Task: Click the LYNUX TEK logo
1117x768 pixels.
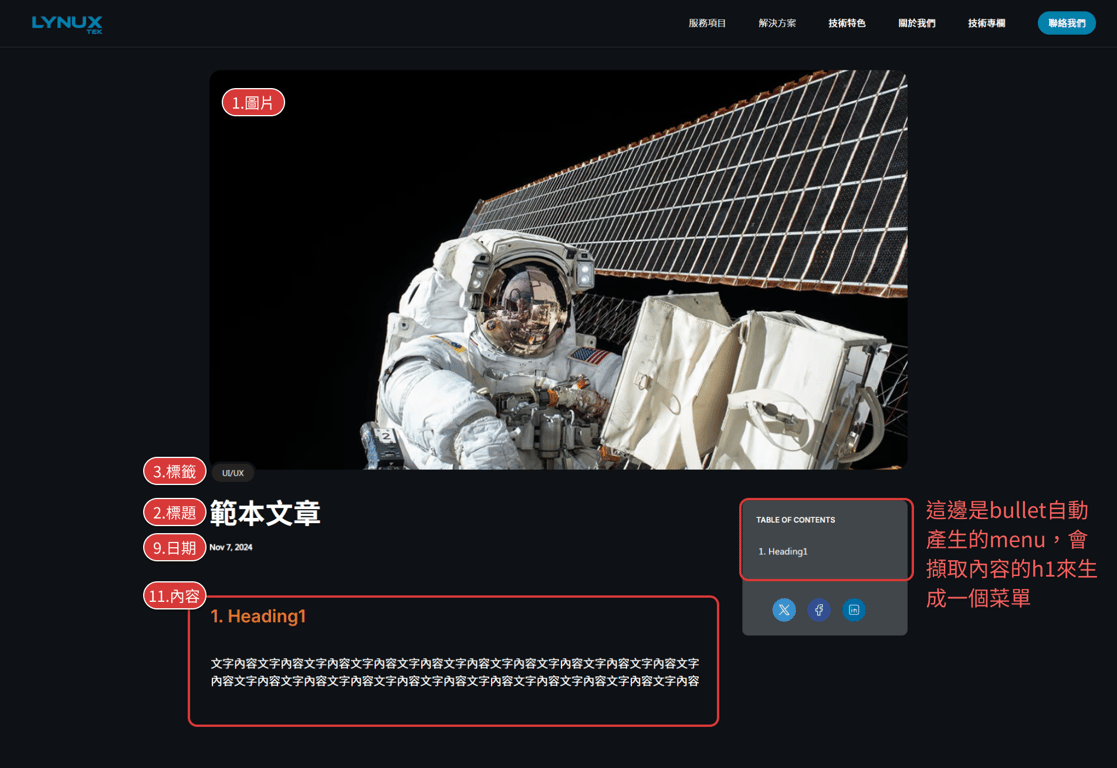Action: [x=66, y=22]
